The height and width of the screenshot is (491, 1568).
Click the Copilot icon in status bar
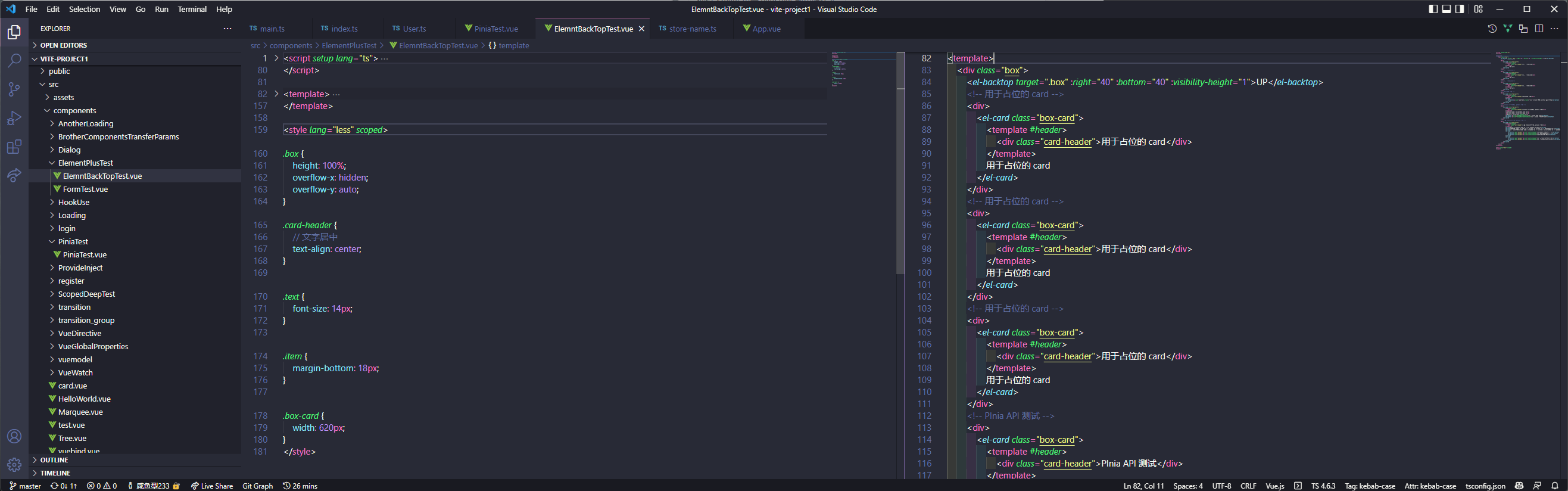1519,486
